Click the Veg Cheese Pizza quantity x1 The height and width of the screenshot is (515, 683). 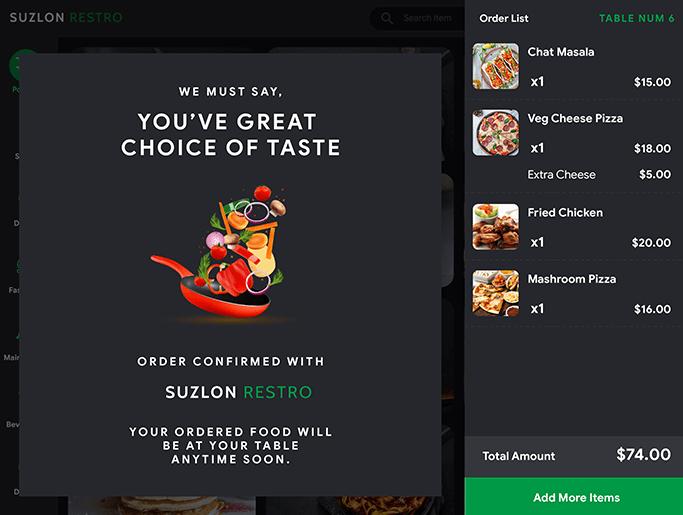537,148
